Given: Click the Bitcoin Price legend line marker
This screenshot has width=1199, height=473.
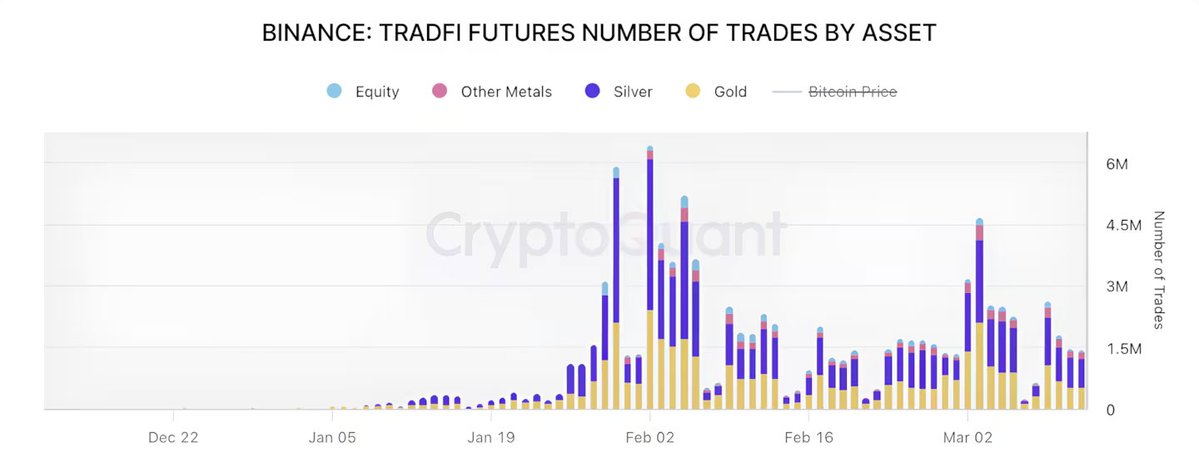Looking at the screenshot, I should (x=787, y=92).
